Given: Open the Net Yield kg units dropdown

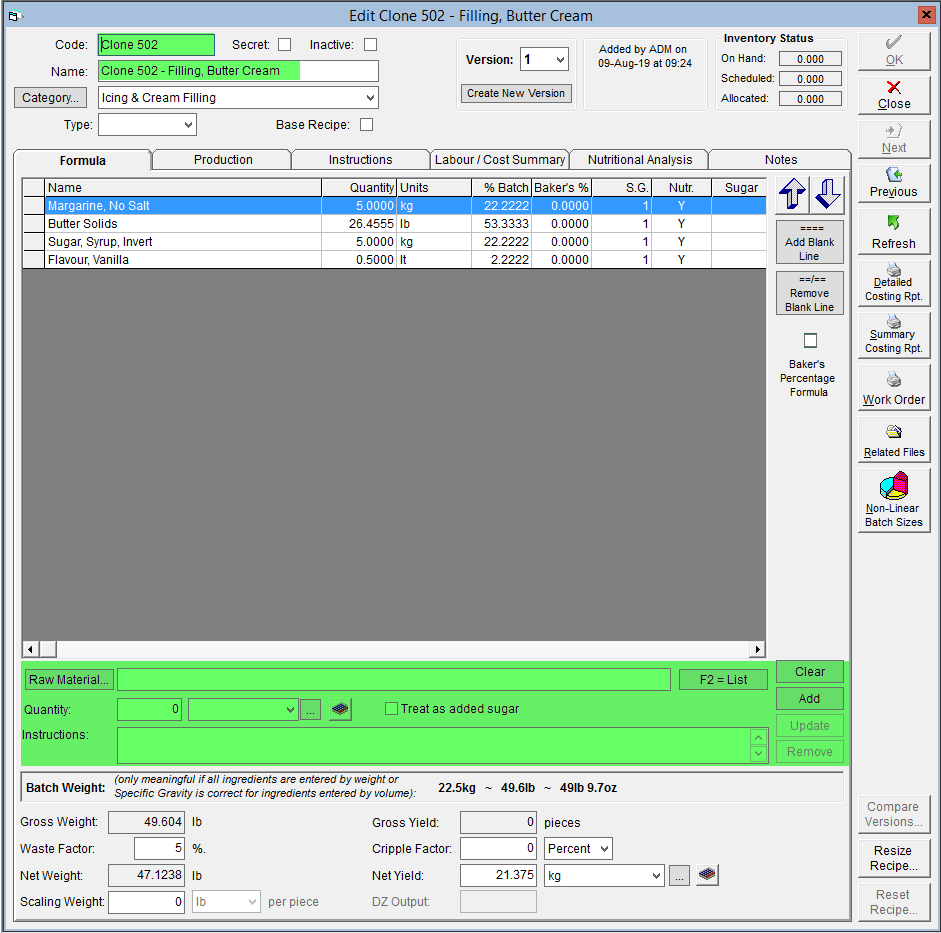Looking at the screenshot, I should coord(657,875).
